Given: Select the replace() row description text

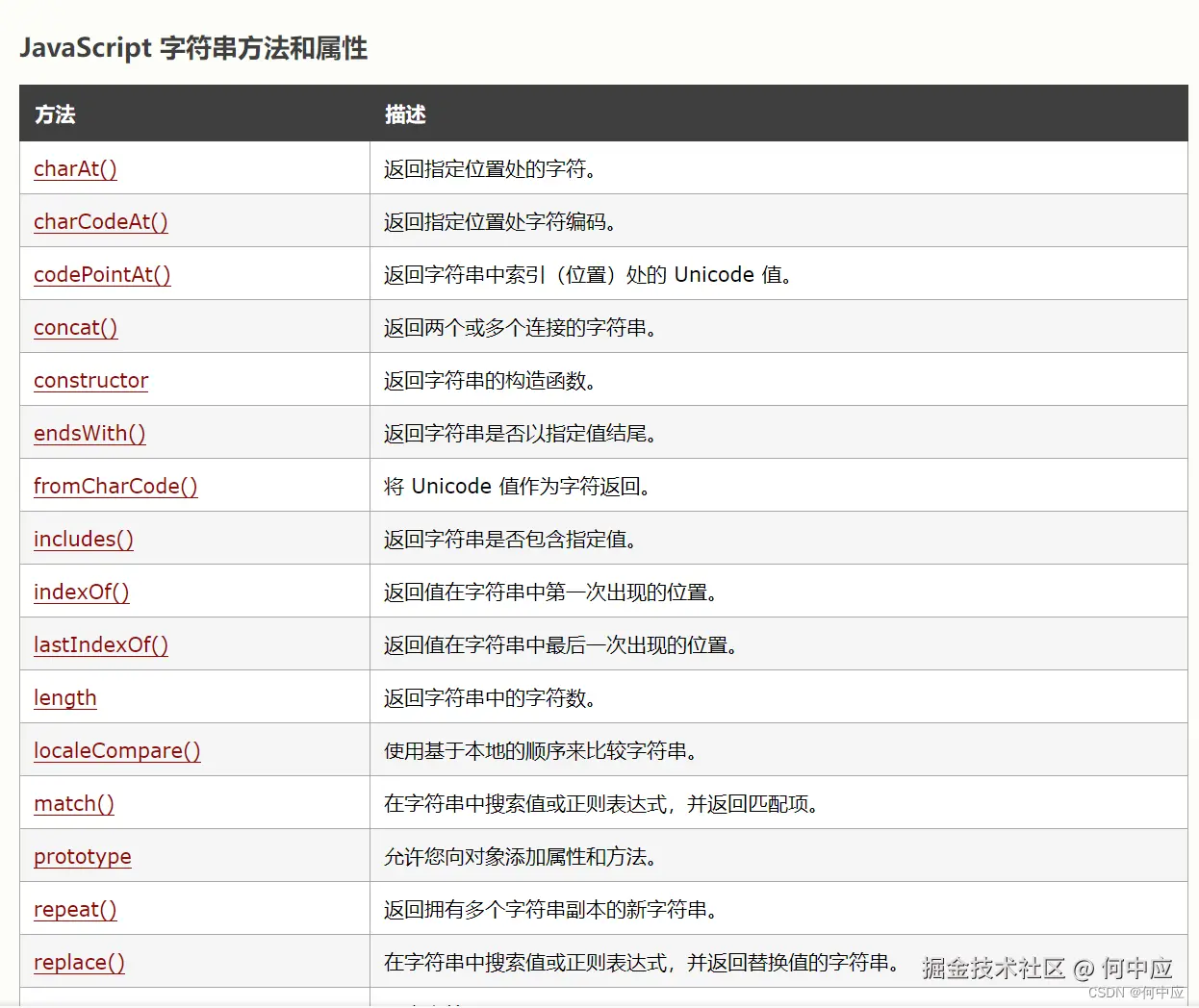Looking at the screenshot, I should tap(642, 963).
